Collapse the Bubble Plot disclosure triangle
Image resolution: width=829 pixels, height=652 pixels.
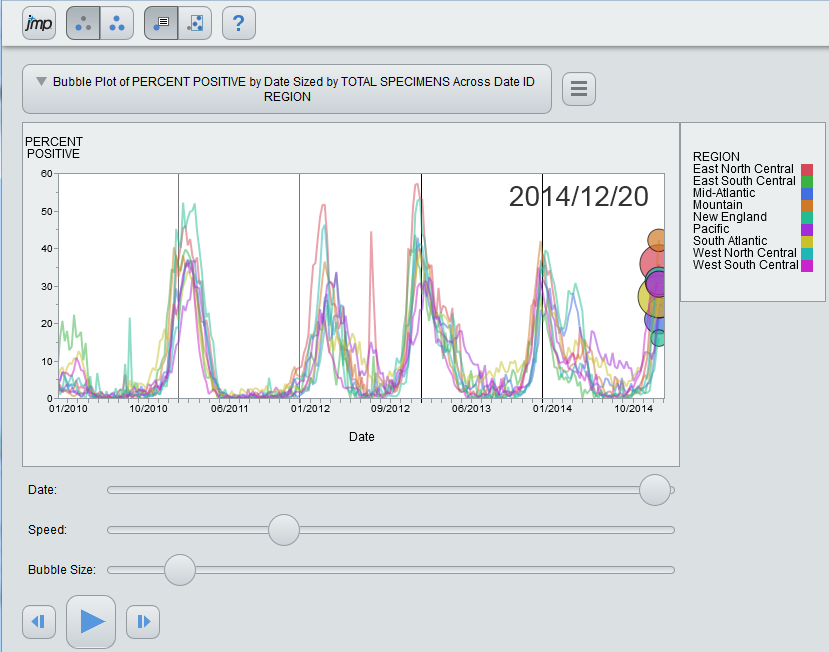coord(41,82)
